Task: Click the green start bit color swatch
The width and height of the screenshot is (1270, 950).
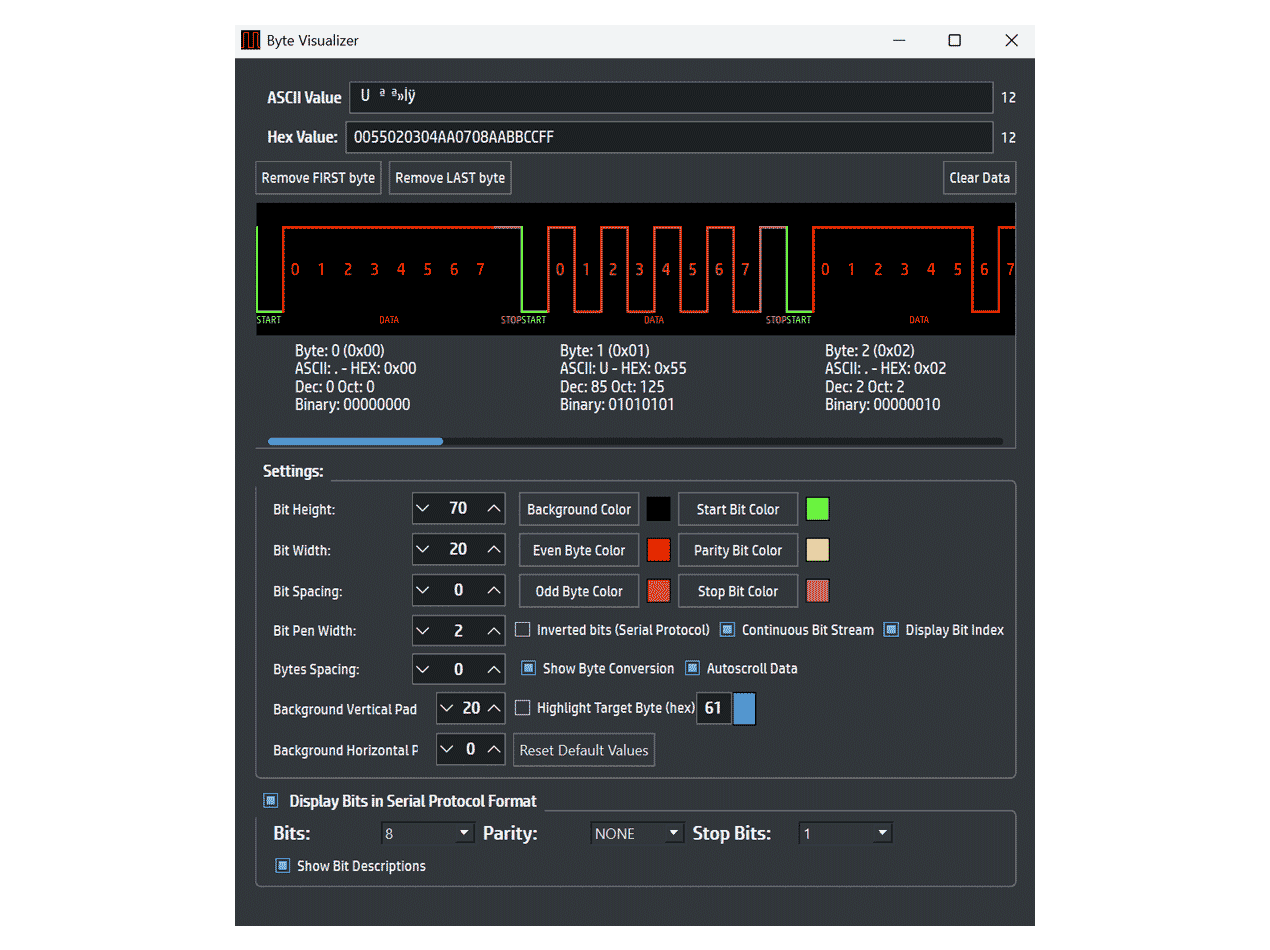Action: pyautogui.click(x=818, y=509)
